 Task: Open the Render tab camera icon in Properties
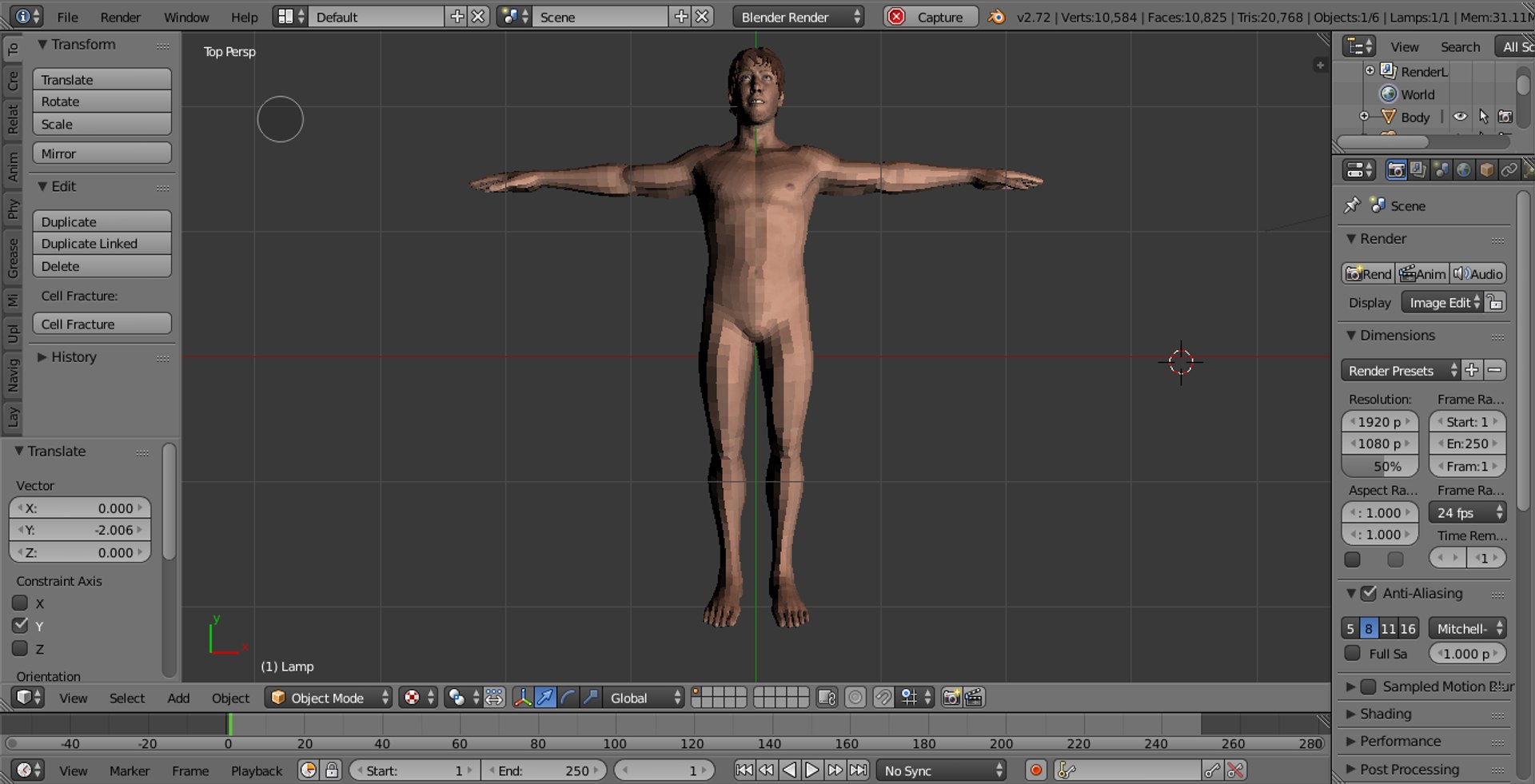[x=1396, y=170]
